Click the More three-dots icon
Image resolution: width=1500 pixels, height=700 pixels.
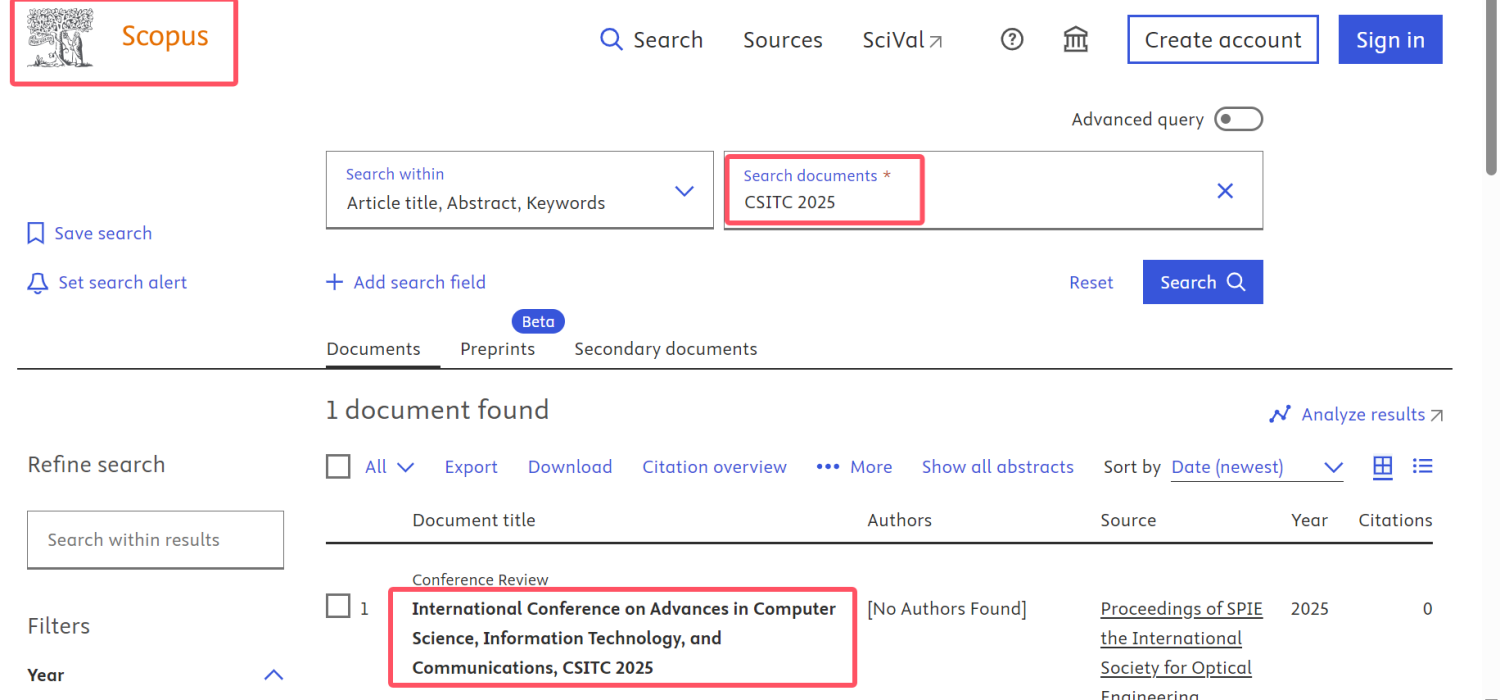[x=828, y=467]
